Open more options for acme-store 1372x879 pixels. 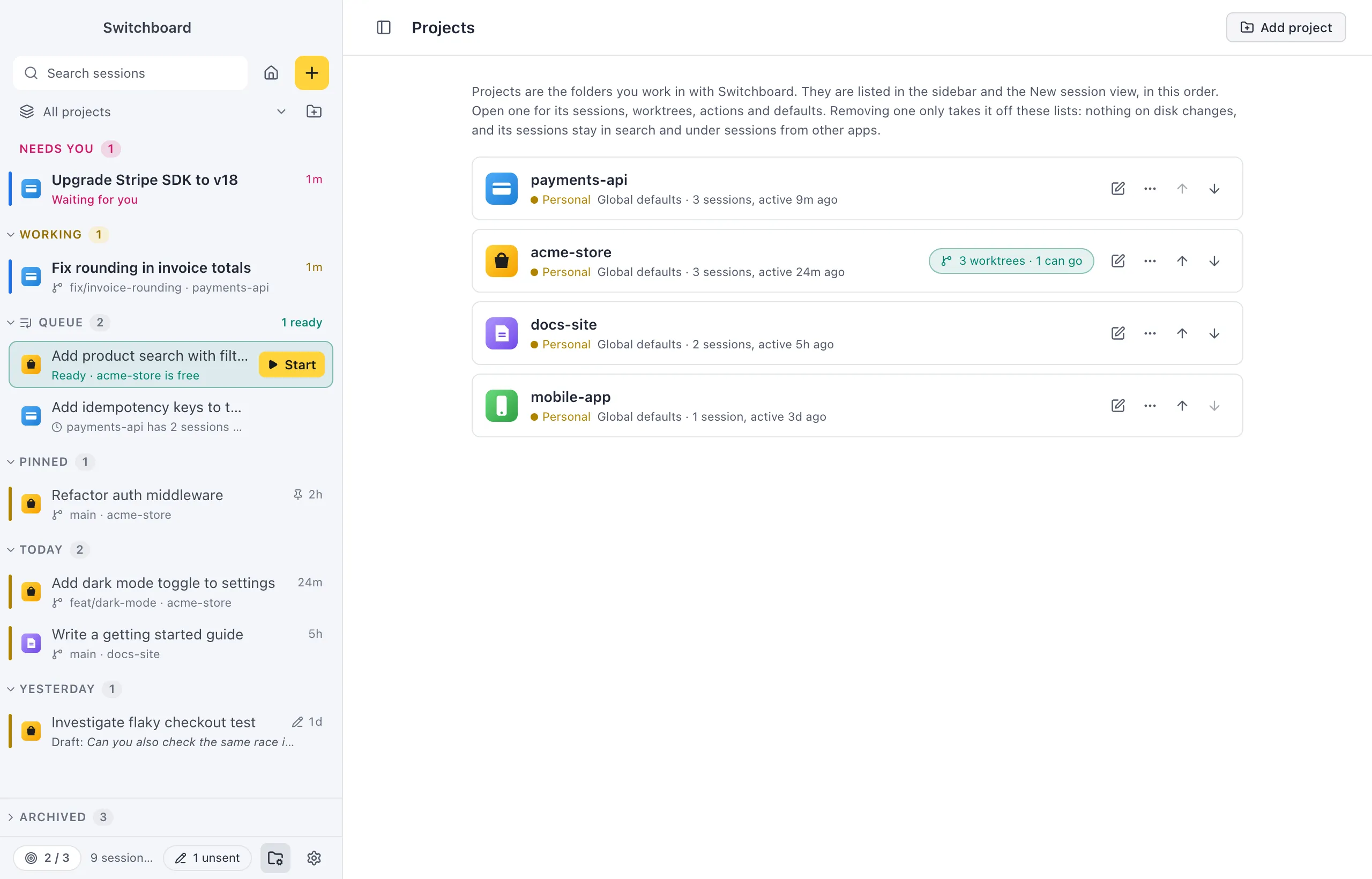(1150, 261)
